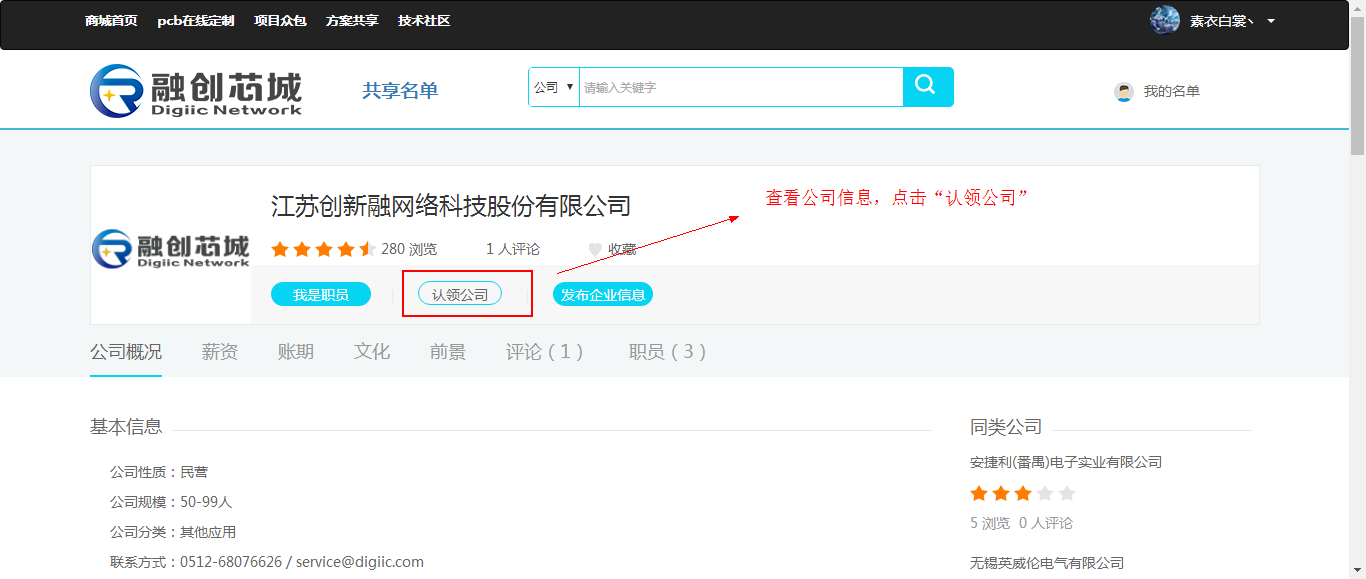Open the 评论 (1) tab
1366x579 pixels.
point(545,352)
